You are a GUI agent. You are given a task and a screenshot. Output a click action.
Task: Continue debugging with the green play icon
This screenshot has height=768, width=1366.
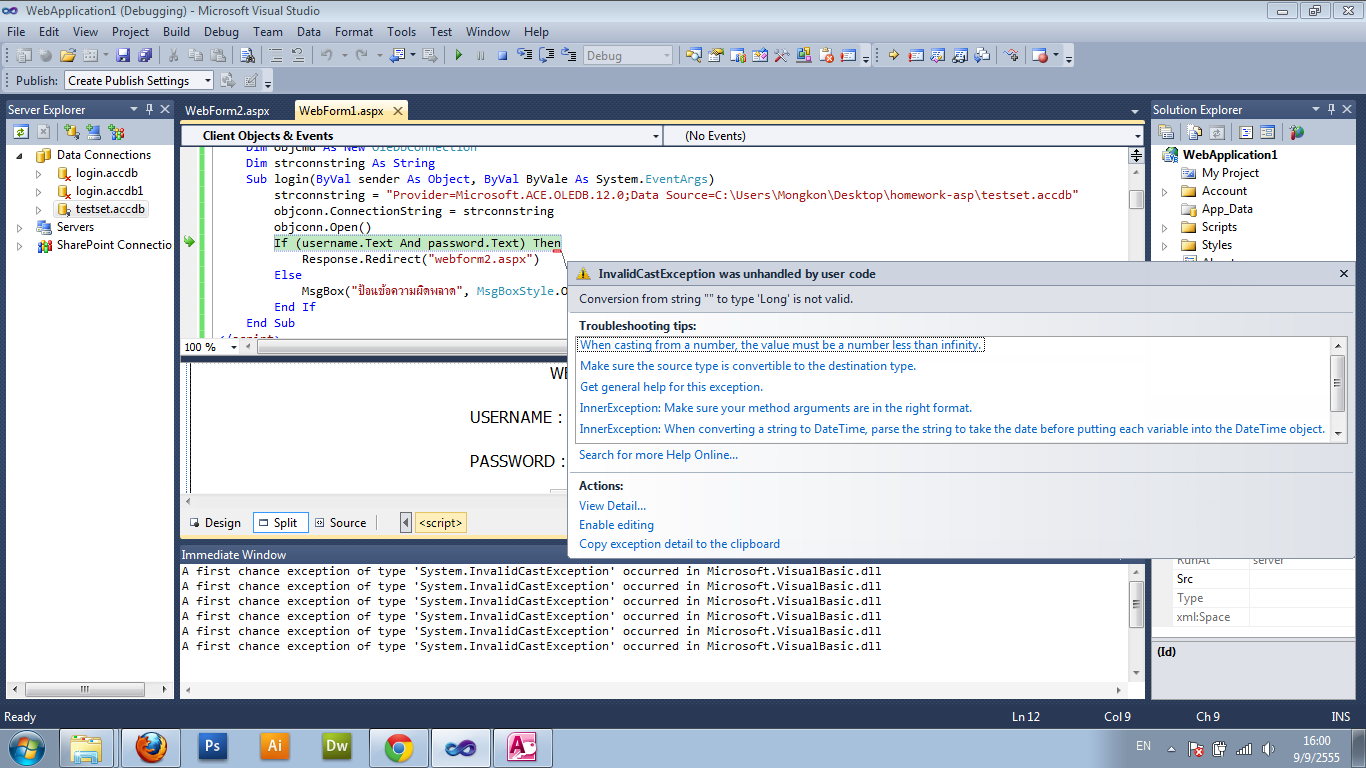click(x=459, y=56)
